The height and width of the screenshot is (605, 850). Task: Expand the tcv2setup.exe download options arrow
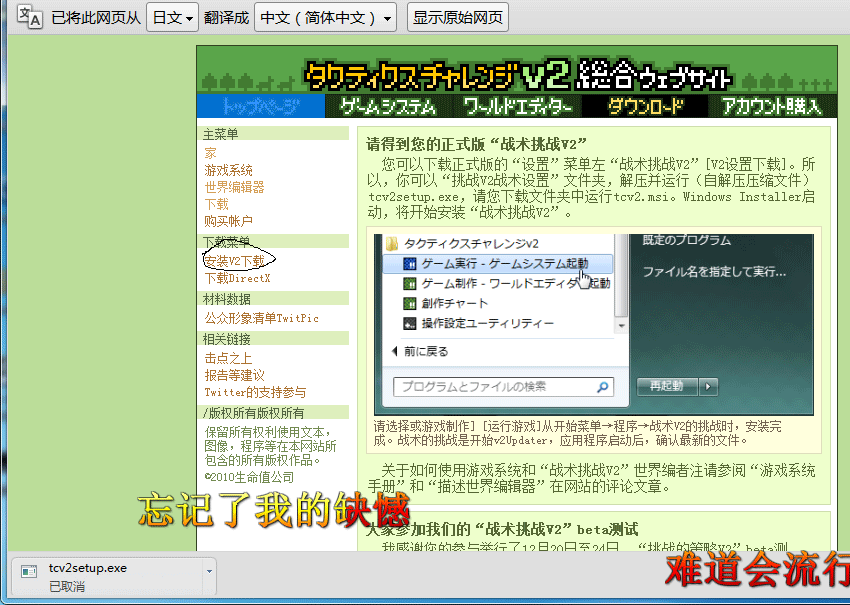[209, 571]
